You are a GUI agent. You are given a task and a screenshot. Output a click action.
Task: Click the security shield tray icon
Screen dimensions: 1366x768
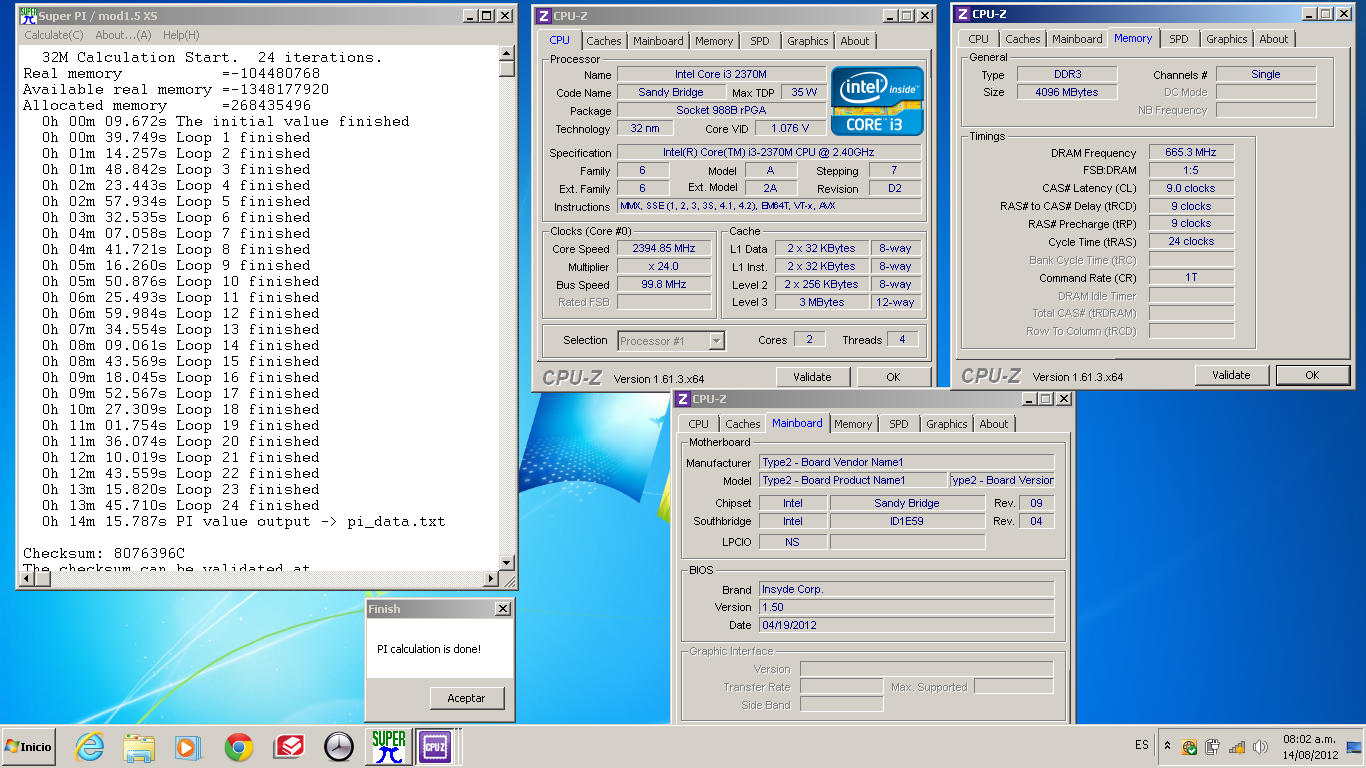pos(1189,746)
